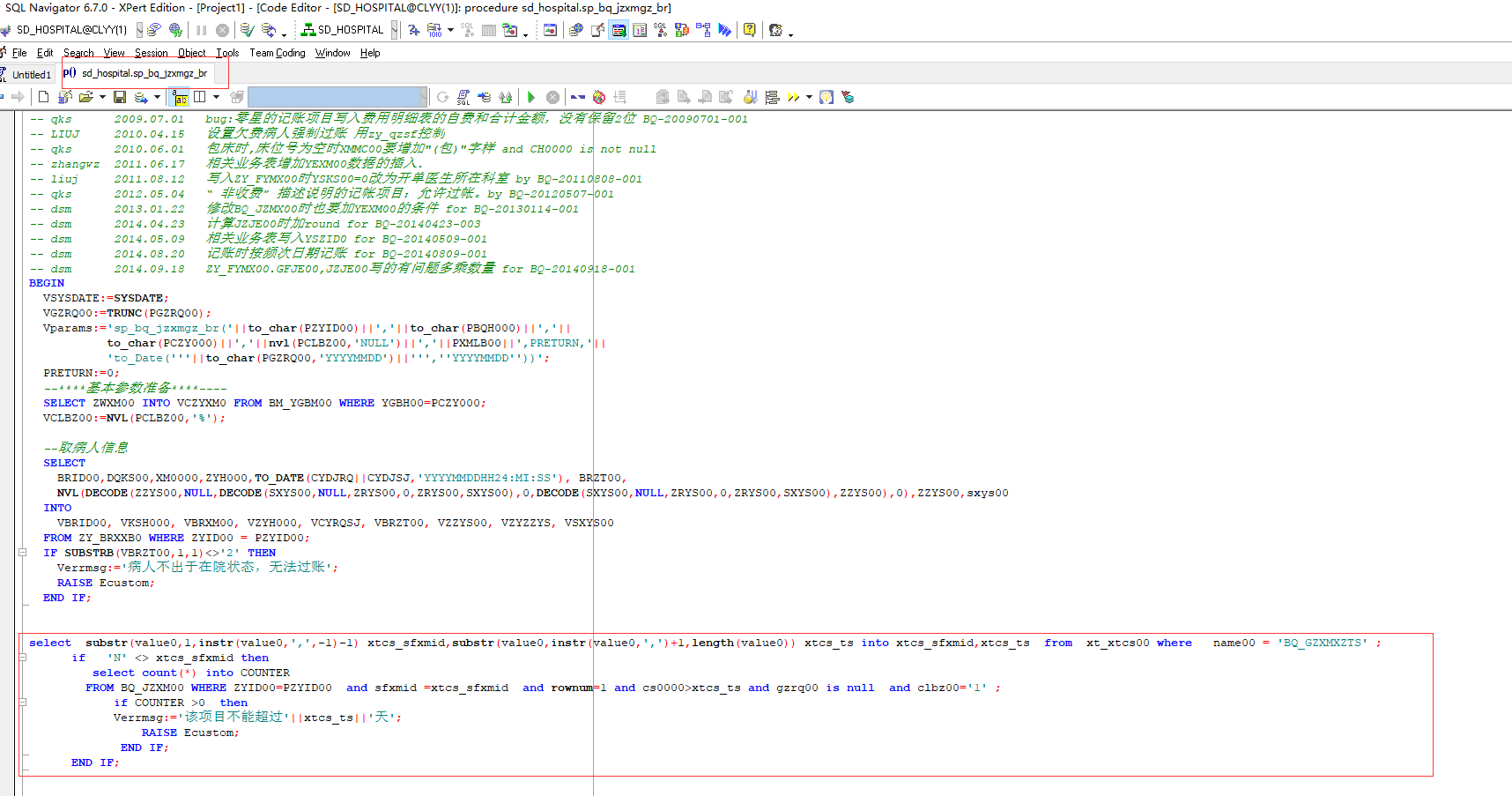The height and width of the screenshot is (796, 1512).
Task: Expand the SD_HOSPITAL schema dropdown
Action: point(394,30)
